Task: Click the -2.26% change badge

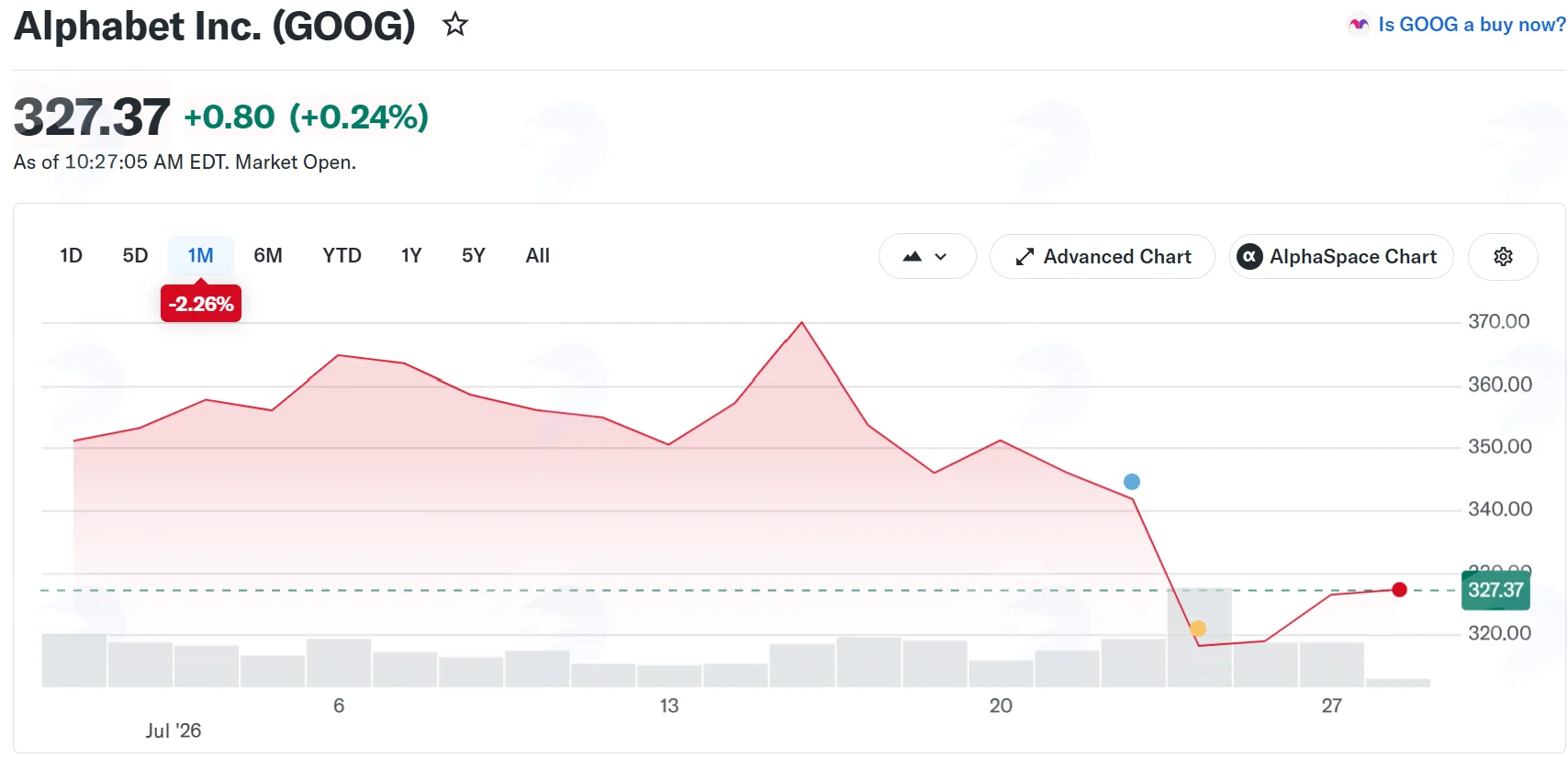Action: pyautogui.click(x=201, y=304)
